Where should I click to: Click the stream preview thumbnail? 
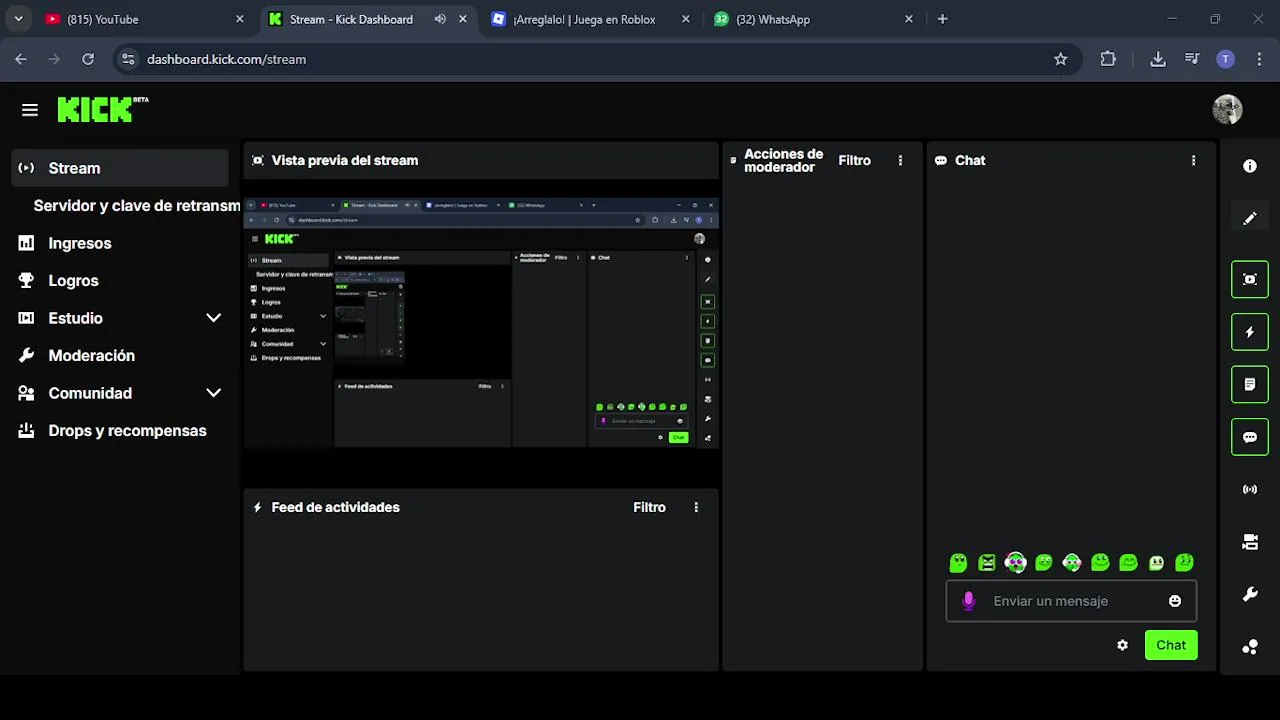pos(481,322)
